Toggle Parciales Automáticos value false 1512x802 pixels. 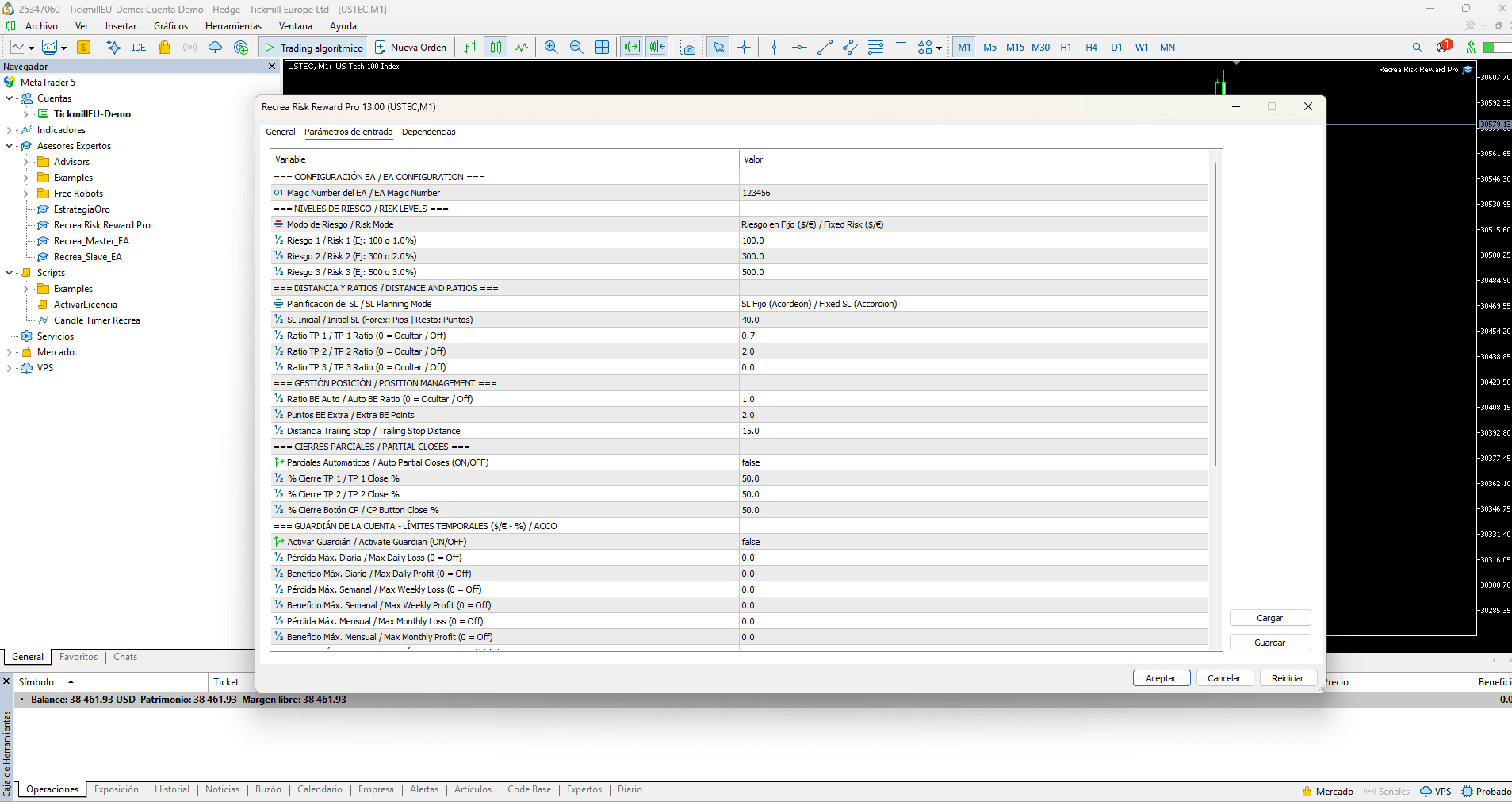[x=974, y=462]
